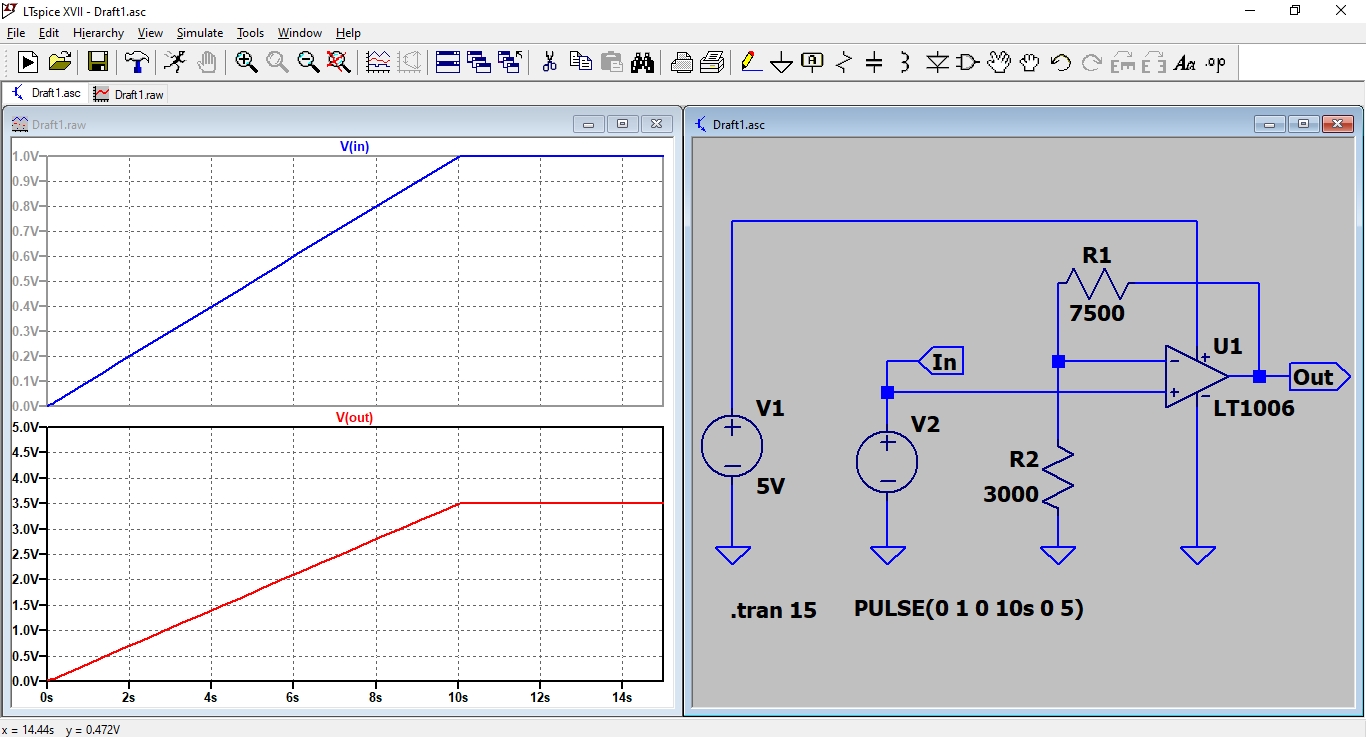Maximize the Draft1.raw plot window
Image resolution: width=1366 pixels, height=737 pixels.
pos(622,124)
